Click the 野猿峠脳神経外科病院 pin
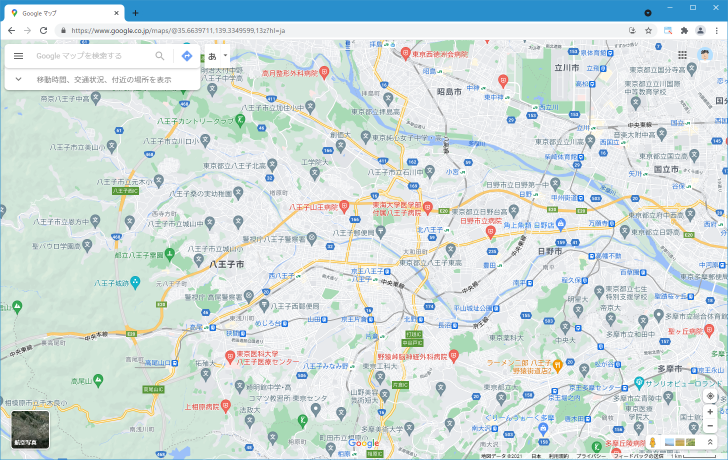 point(454,356)
